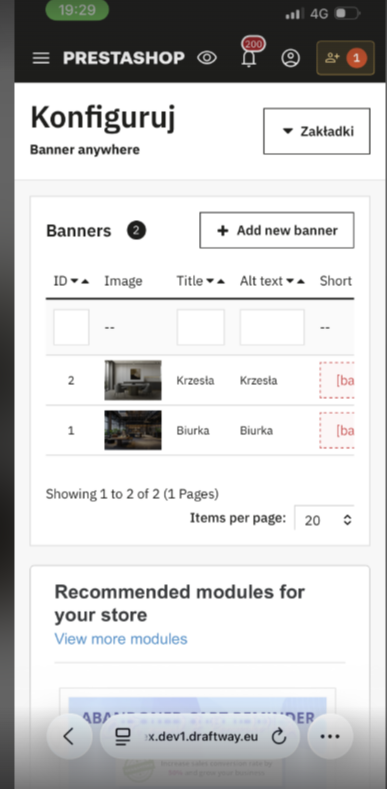387x789 pixels.
Task: Open page settings icon in address bar
Action: [x=123, y=737]
